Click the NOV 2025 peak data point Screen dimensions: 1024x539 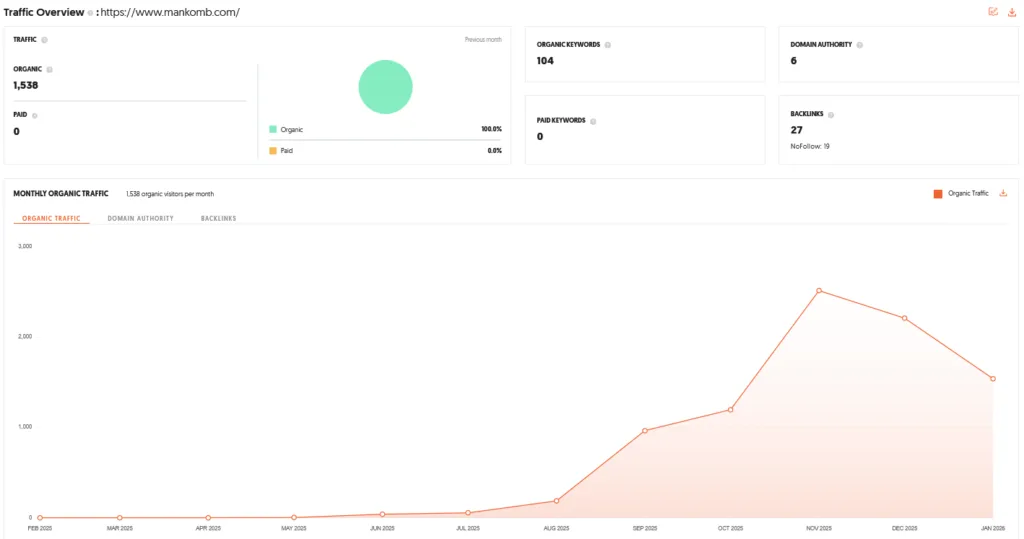pyautogui.click(x=819, y=291)
